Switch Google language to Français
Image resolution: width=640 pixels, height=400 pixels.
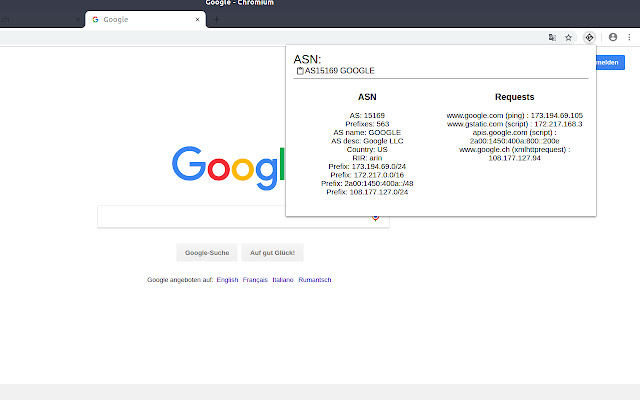255,280
